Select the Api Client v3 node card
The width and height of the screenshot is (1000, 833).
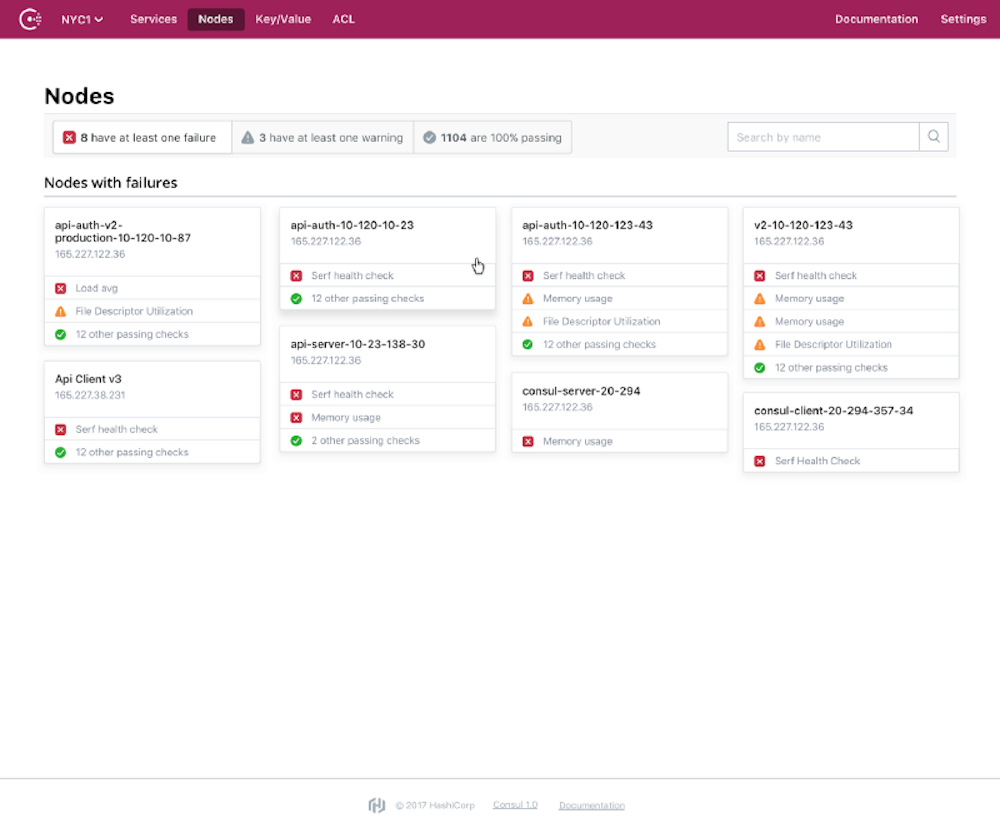pyautogui.click(x=152, y=388)
